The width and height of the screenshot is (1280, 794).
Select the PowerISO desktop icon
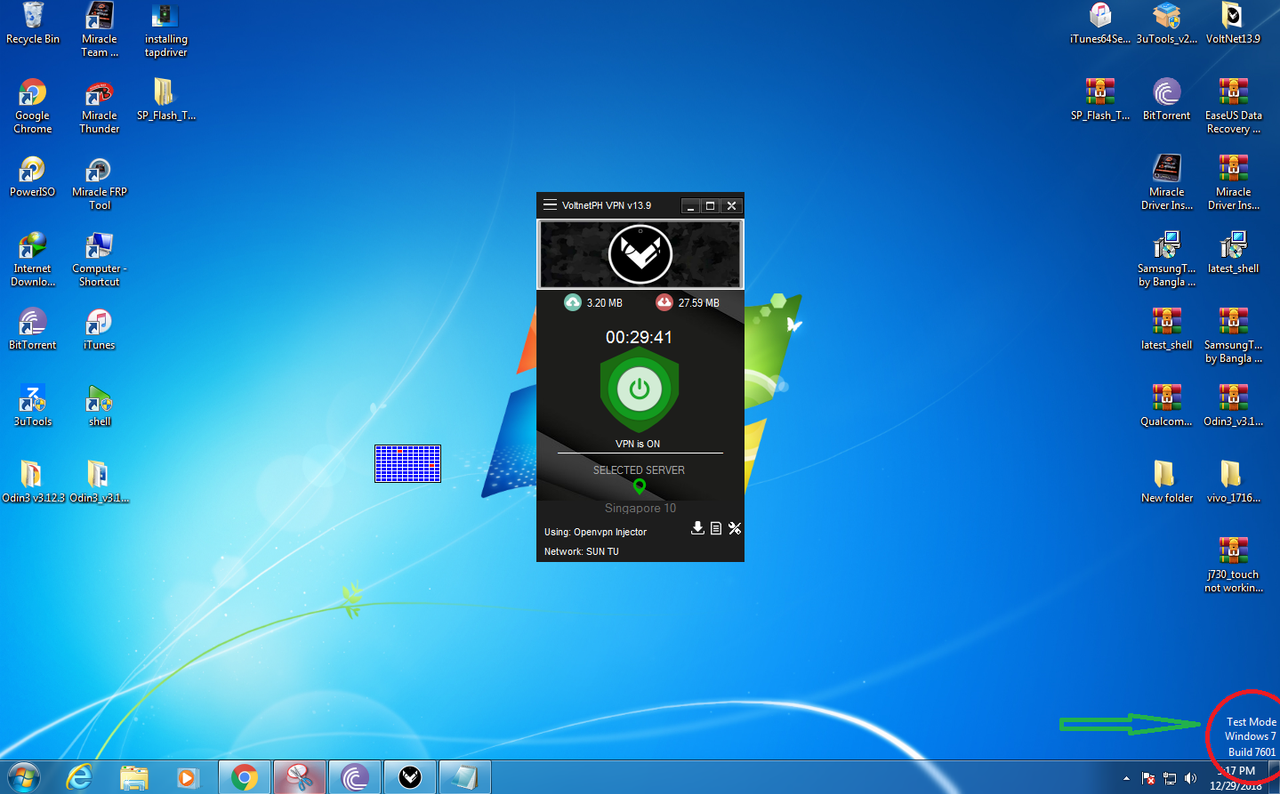[x=33, y=177]
